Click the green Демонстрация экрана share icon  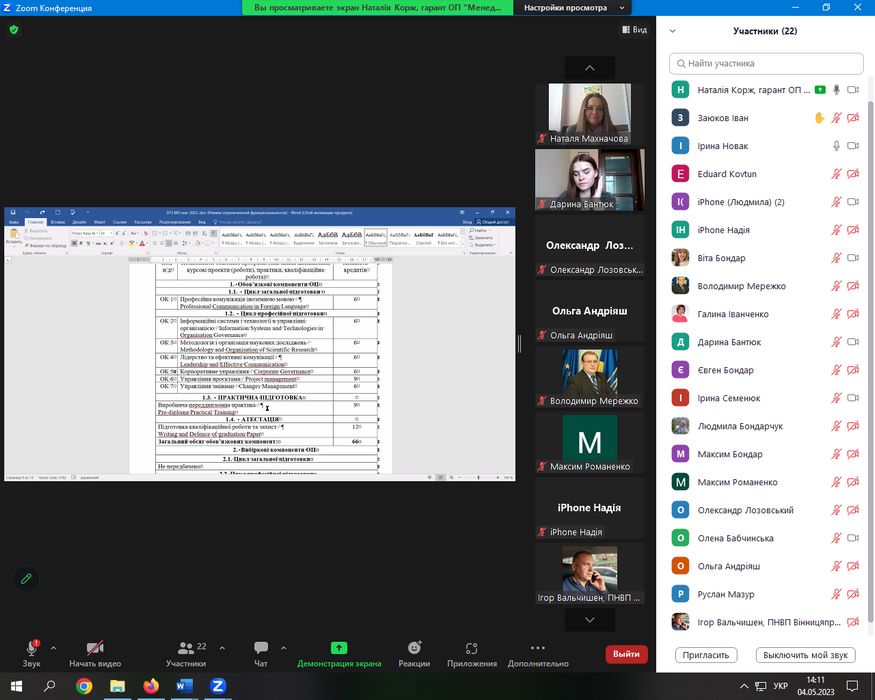pyautogui.click(x=338, y=649)
